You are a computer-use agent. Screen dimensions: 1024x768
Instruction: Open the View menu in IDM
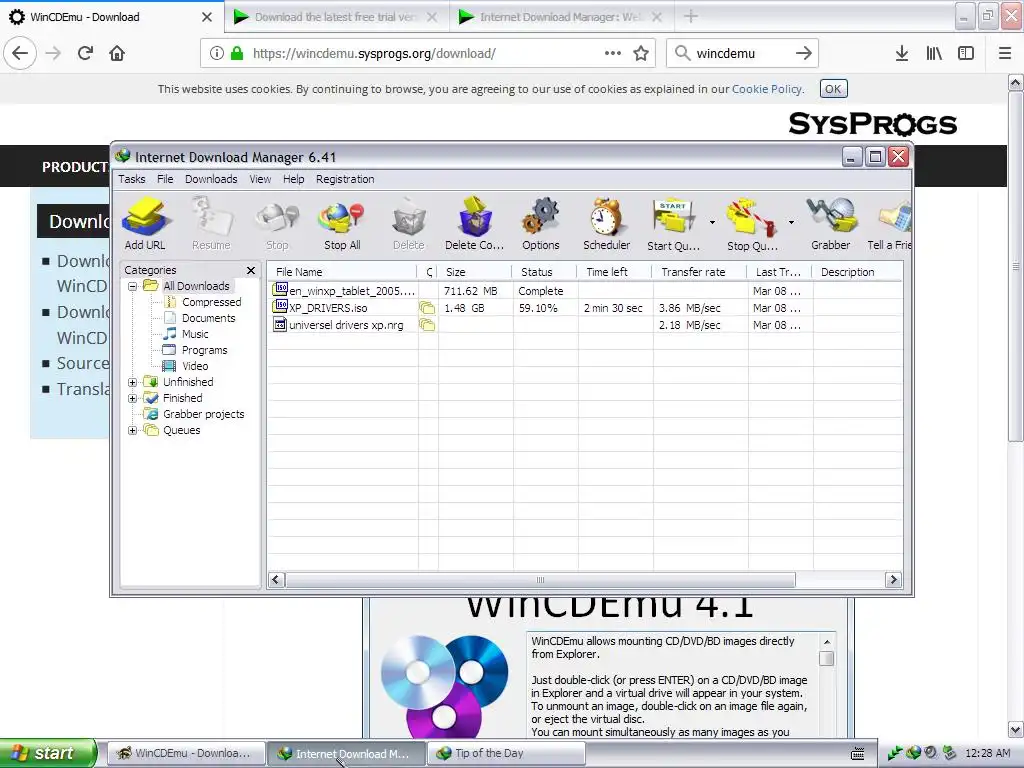click(260, 179)
